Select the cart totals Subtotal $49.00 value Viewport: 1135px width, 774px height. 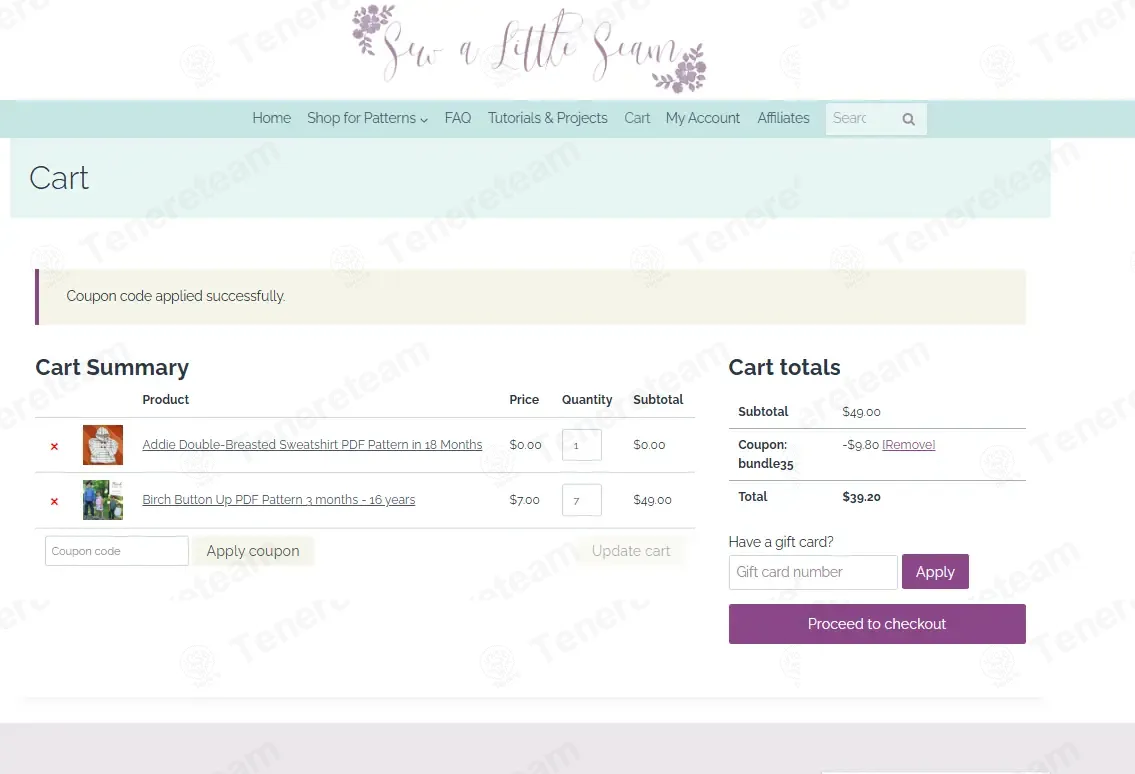pos(861,412)
